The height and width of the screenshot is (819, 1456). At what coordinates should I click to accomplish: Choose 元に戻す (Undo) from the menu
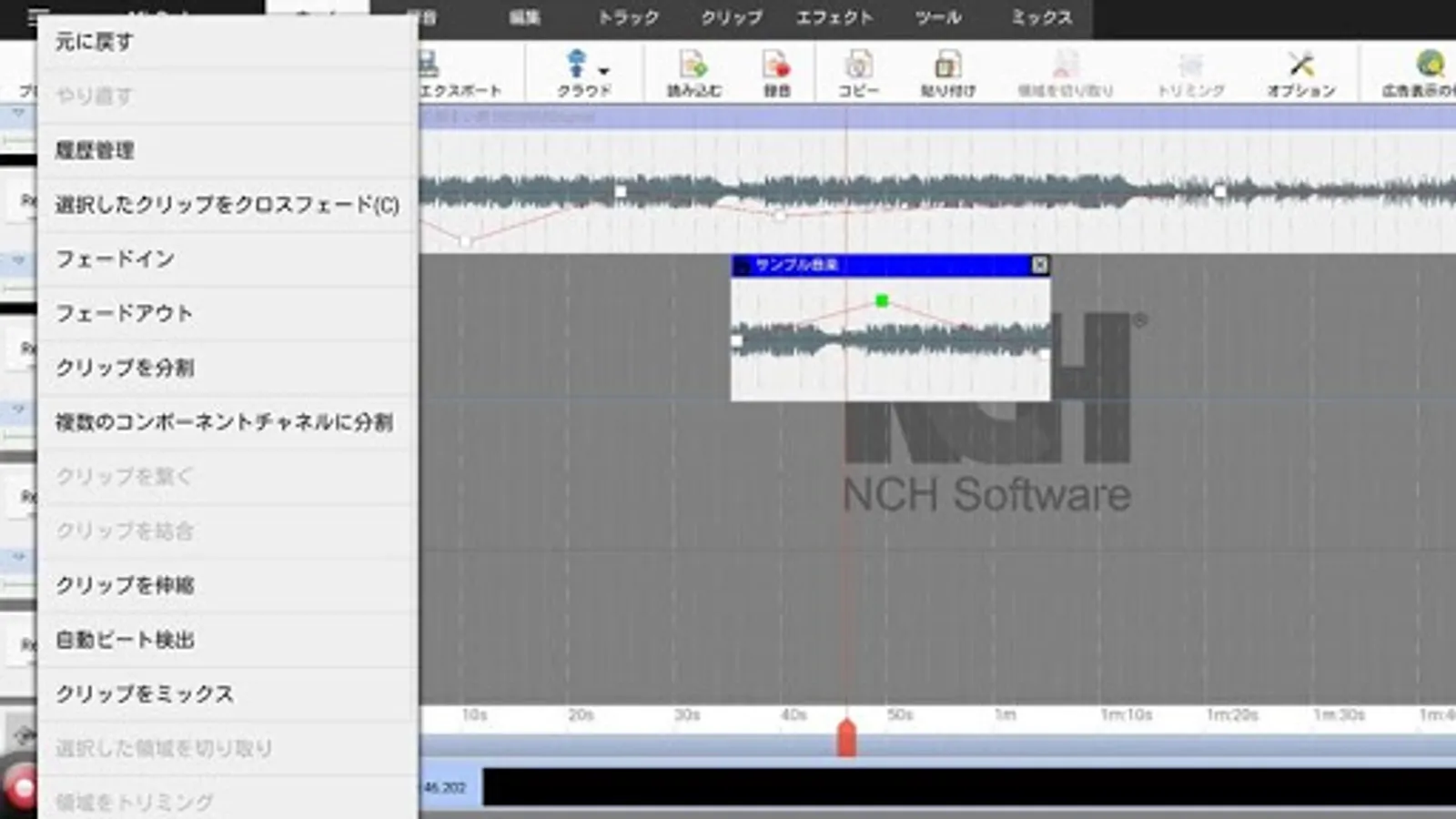(x=227, y=41)
